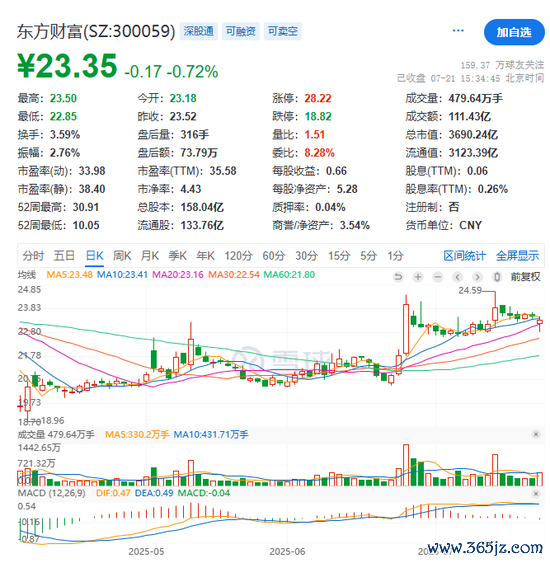The height and width of the screenshot is (563, 550).
Task: Open the three-dot more options menu
Action: [x=458, y=31]
